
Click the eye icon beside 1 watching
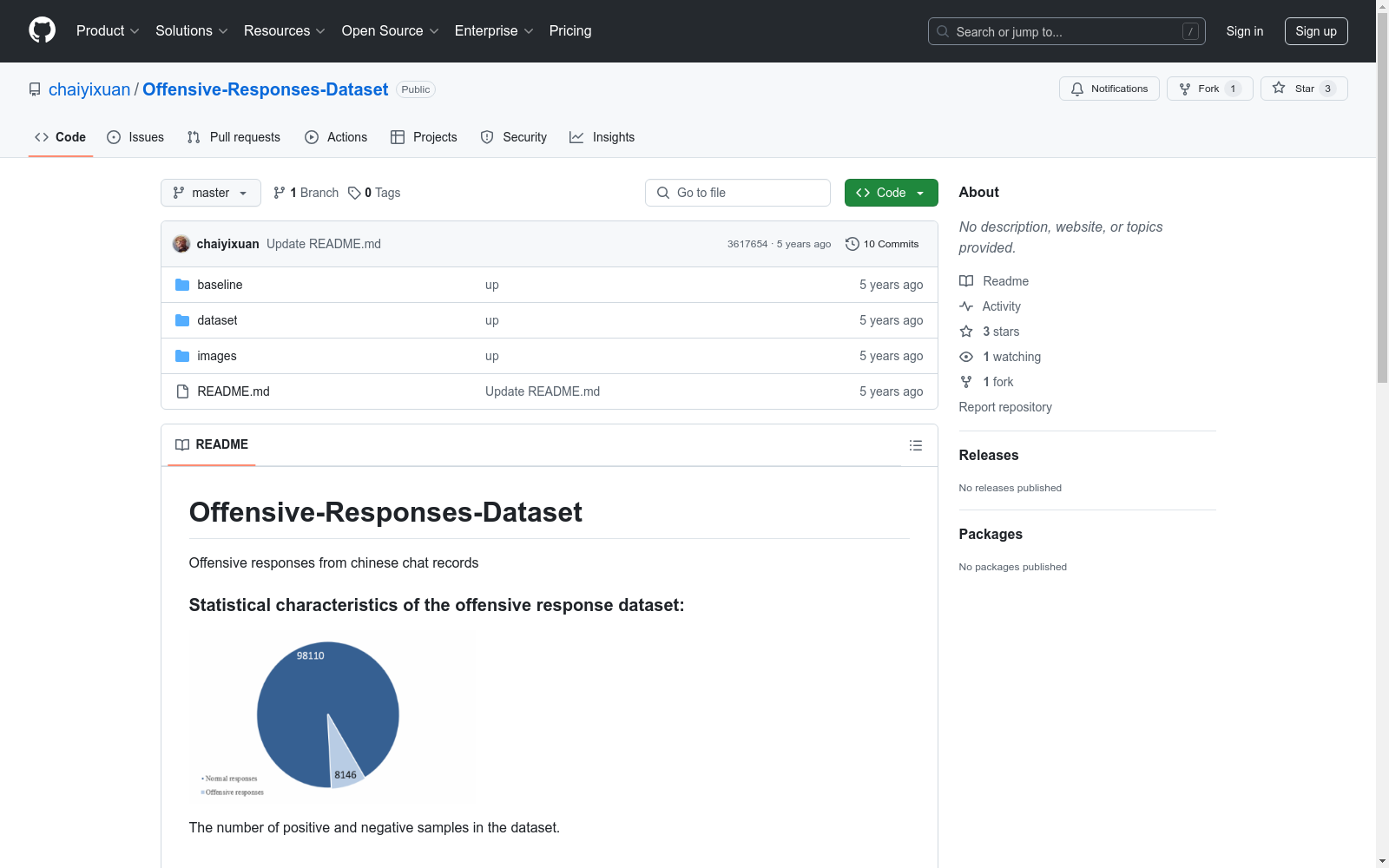point(966,357)
